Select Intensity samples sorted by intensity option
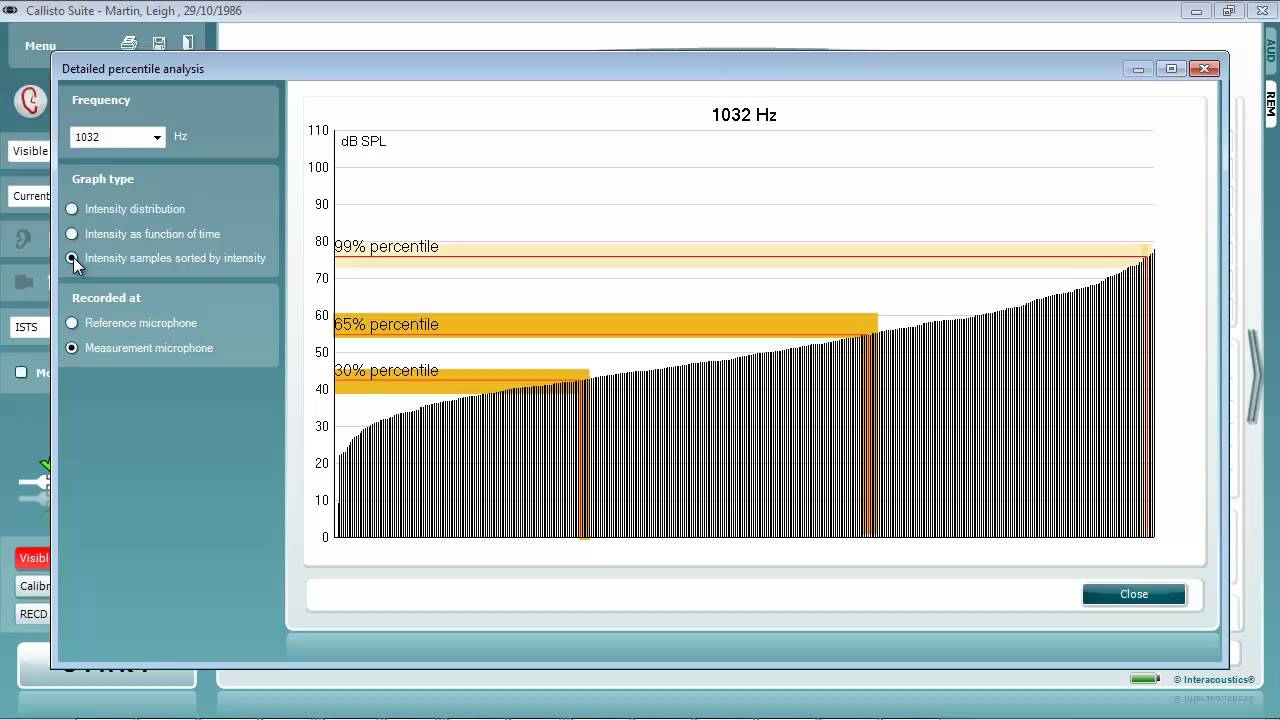This screenshot has height=720, width=1280. click(x=166, y=258)
